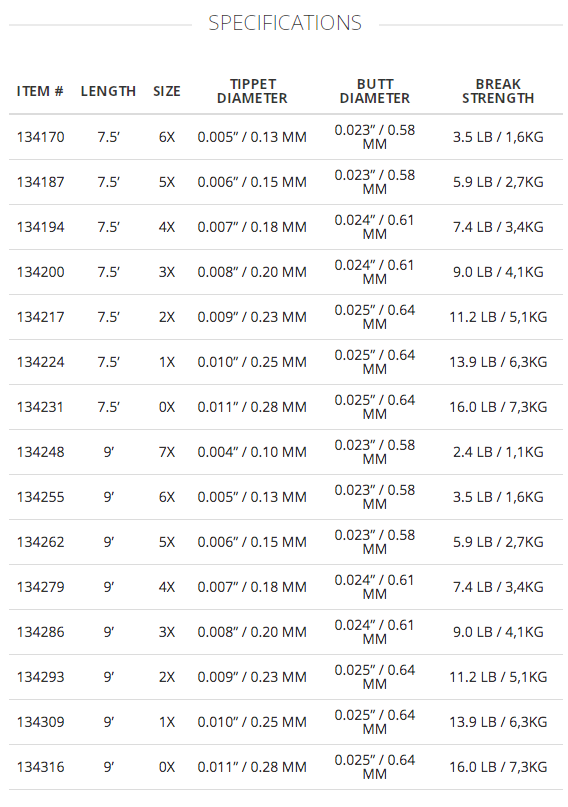Select the TIPPET DIAMETER column header
Screen dimensions: 568x807
pos(252,91)
